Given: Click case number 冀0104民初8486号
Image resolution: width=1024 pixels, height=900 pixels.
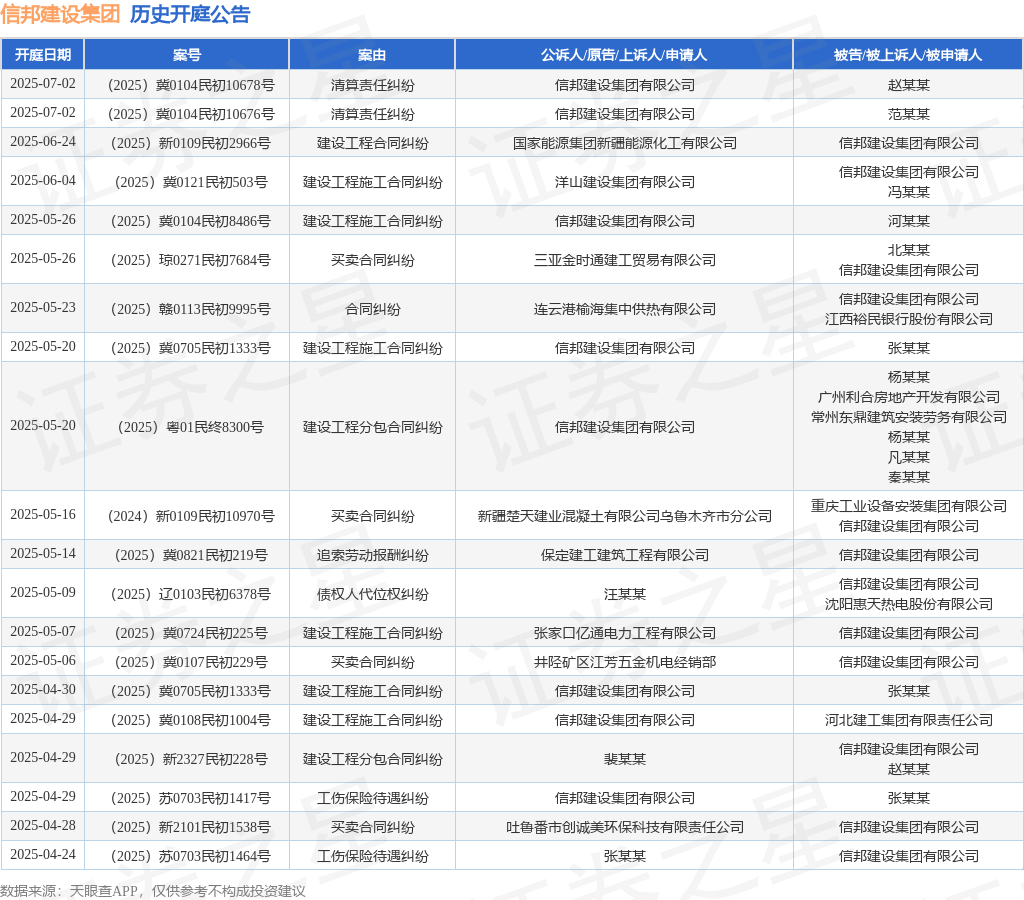Looking at the screenshot, I should [191, 221].
